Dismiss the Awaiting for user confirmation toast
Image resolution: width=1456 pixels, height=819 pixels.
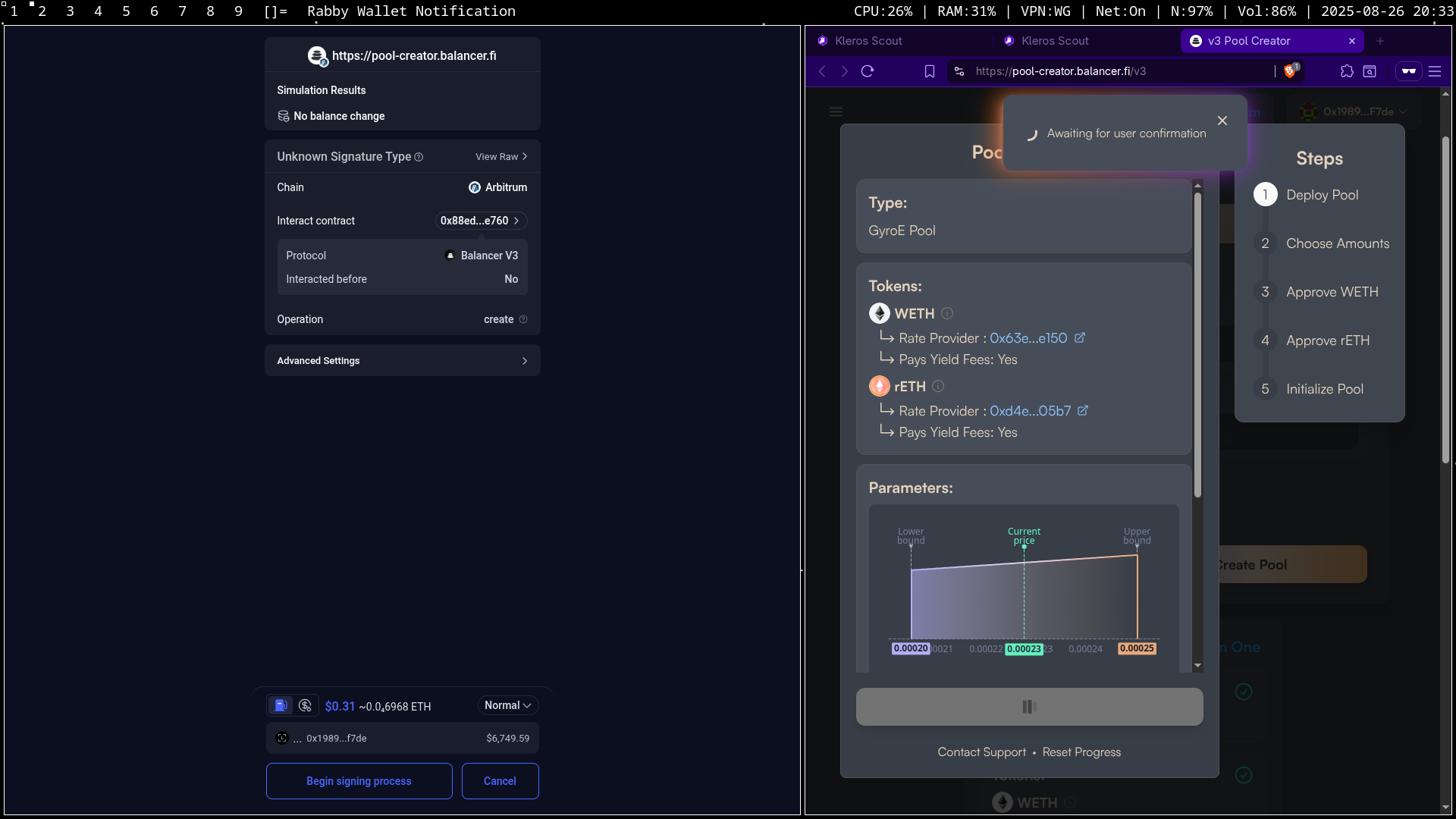(1222, 121)
